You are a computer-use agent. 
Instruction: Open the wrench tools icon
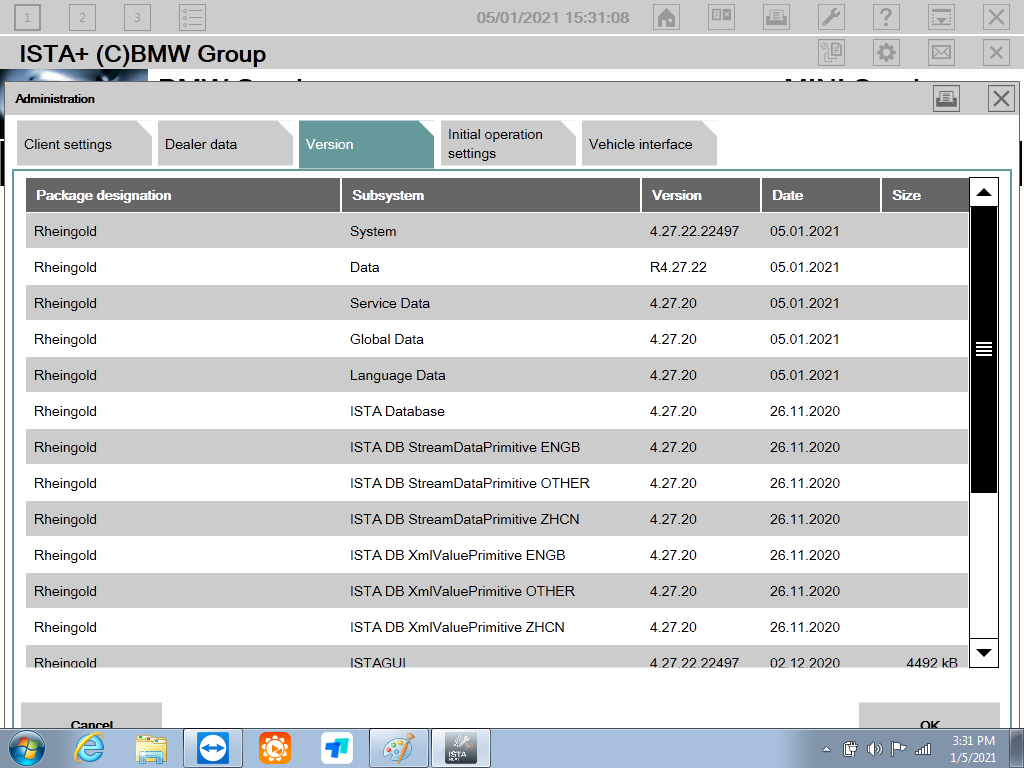click(831, 17)
